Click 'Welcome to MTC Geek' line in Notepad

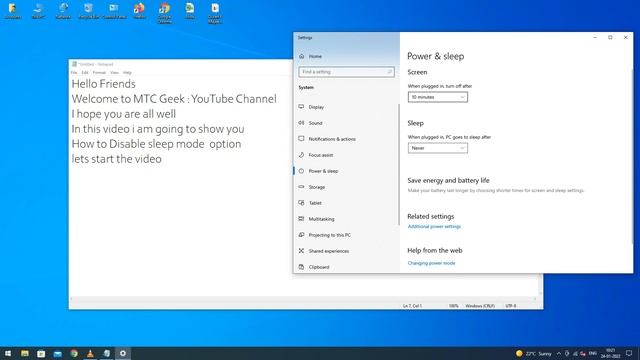click(174, 99)
